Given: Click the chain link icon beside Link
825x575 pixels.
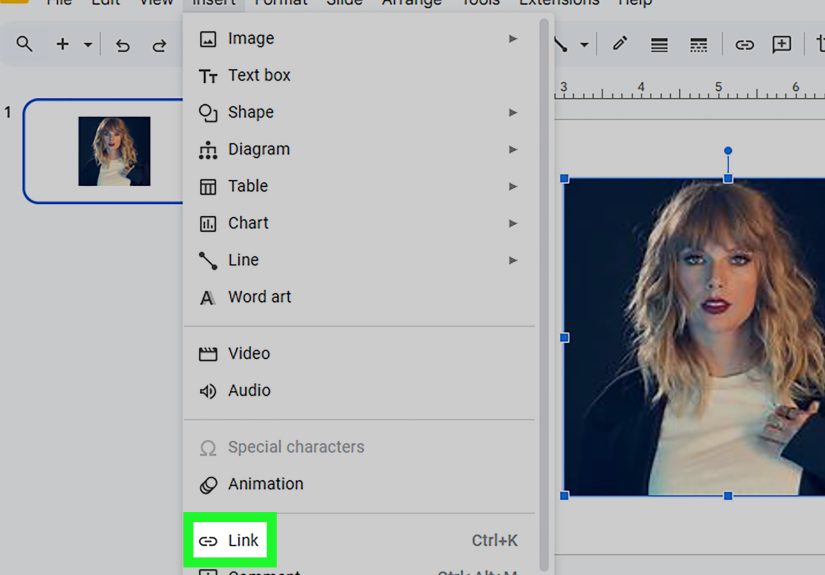Looking at the screenshot, I should point(208,541).
